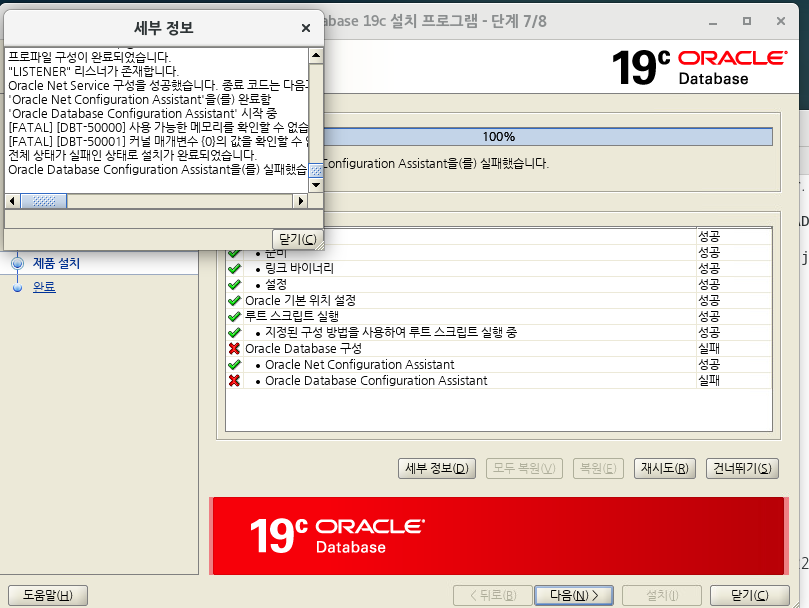The height and width of the screenshot is (608, 809).
Task: Click the 설치(I) install button
Action: pos(662,595)
